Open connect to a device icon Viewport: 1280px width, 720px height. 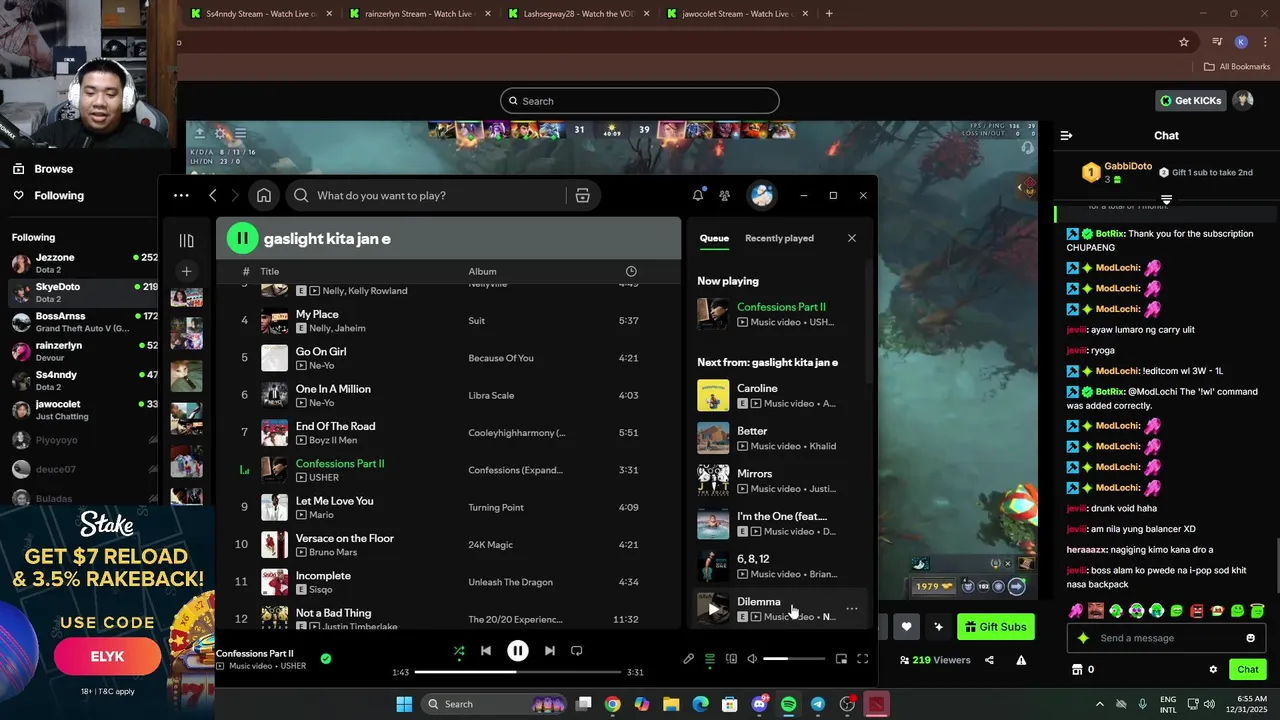pos(731,659)
